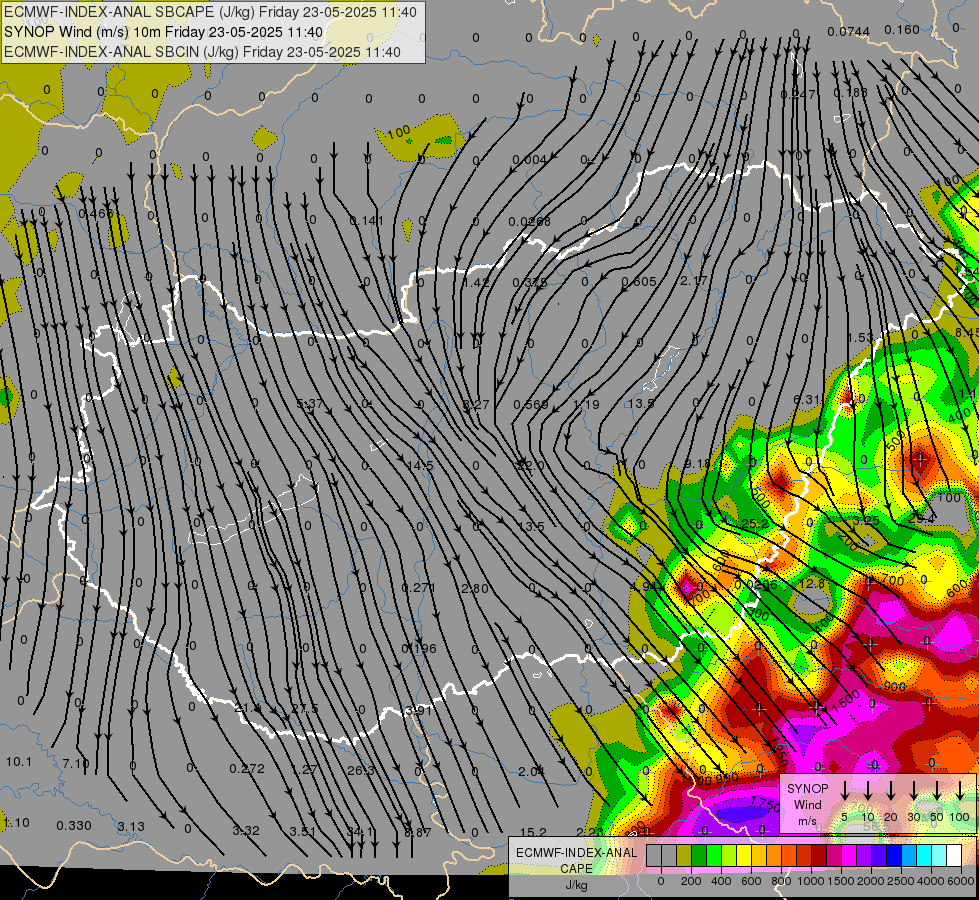Click the 2.80 value on the map
This screenshot has height=900, width=979.
click(x=475, y=588)
